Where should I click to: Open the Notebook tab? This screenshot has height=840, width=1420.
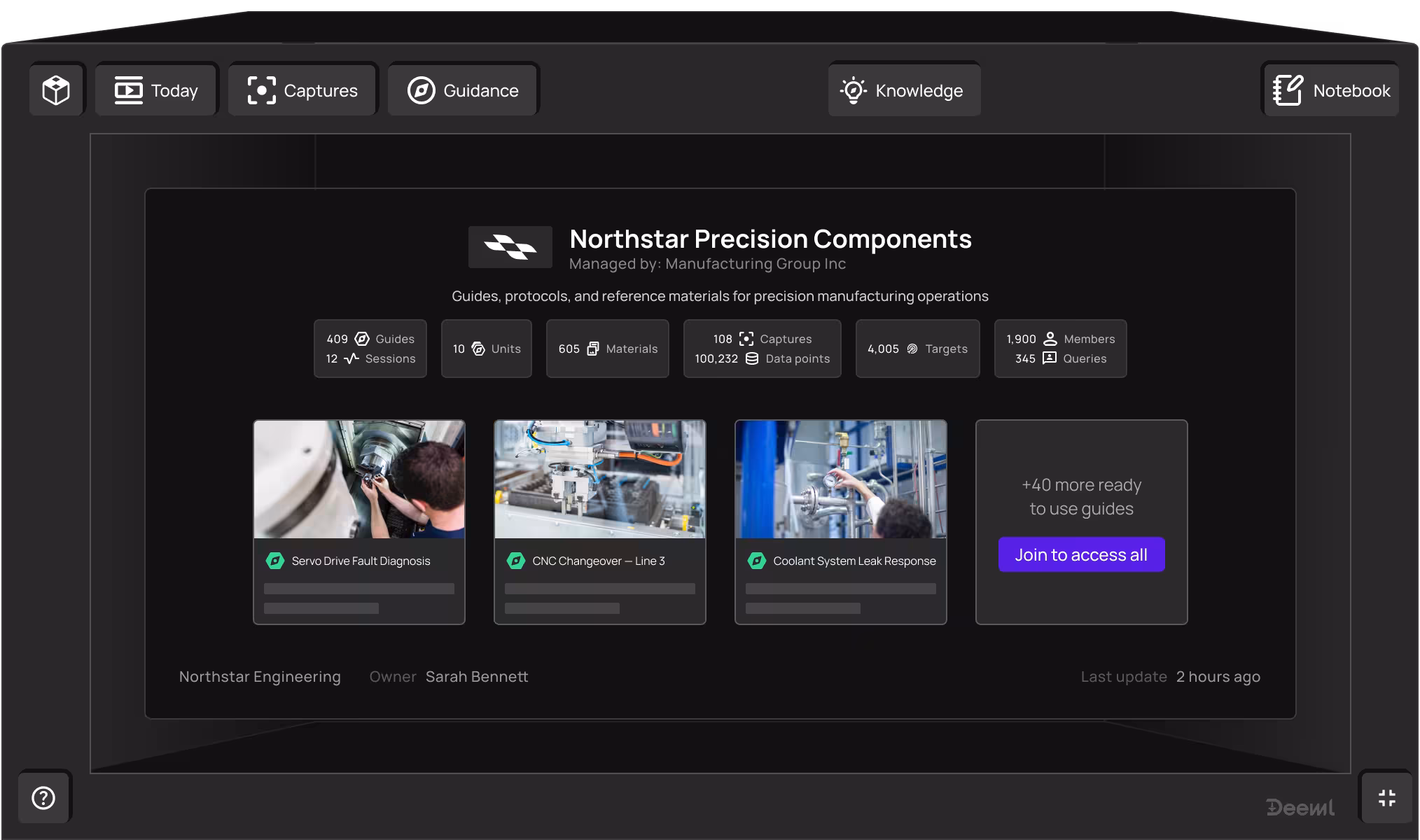[1330, 90]
